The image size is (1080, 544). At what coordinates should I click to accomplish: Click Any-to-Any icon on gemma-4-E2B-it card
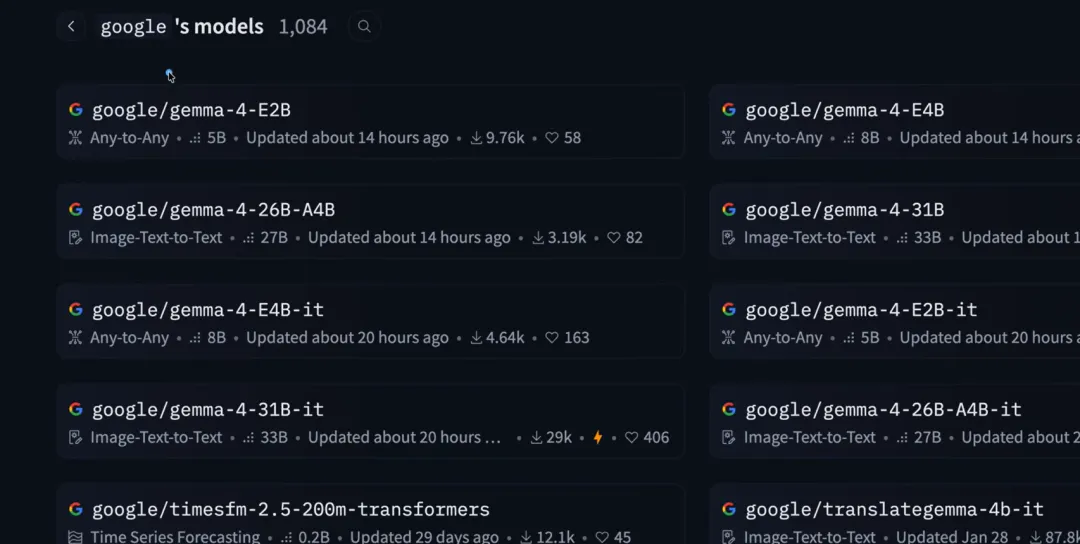728,337
